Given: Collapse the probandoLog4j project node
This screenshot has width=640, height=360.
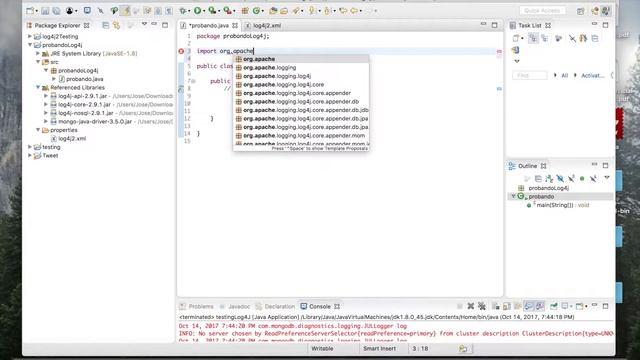Looking at the screenshot, I should tap(30, 45).
